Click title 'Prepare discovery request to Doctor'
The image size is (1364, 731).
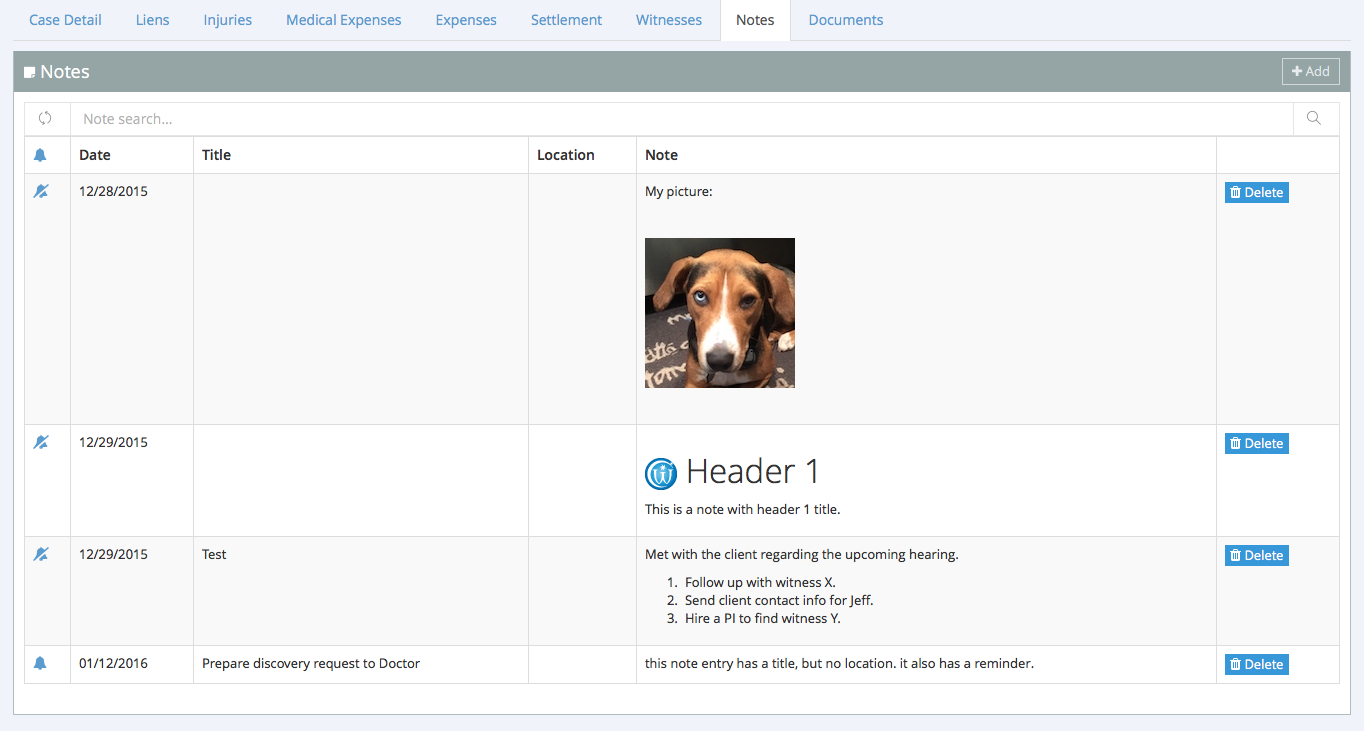pyautogui.click(x=311, y=663)
